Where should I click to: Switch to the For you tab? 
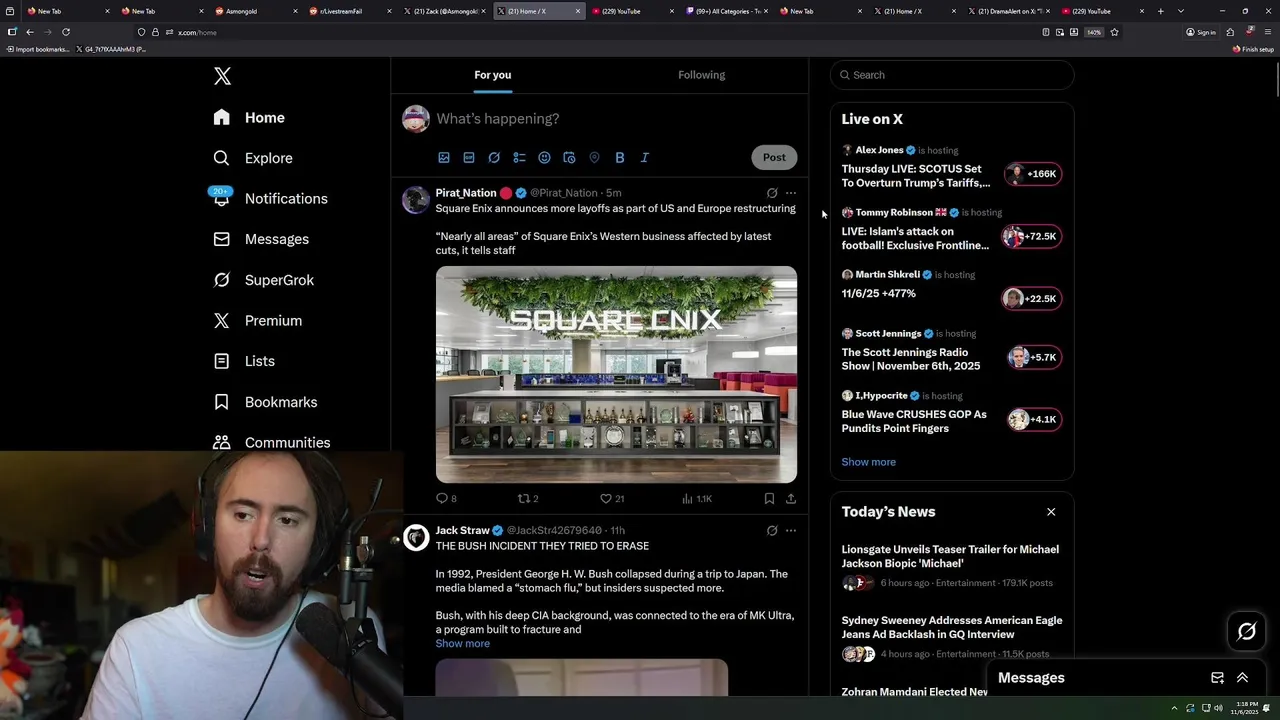click(492, 75)
